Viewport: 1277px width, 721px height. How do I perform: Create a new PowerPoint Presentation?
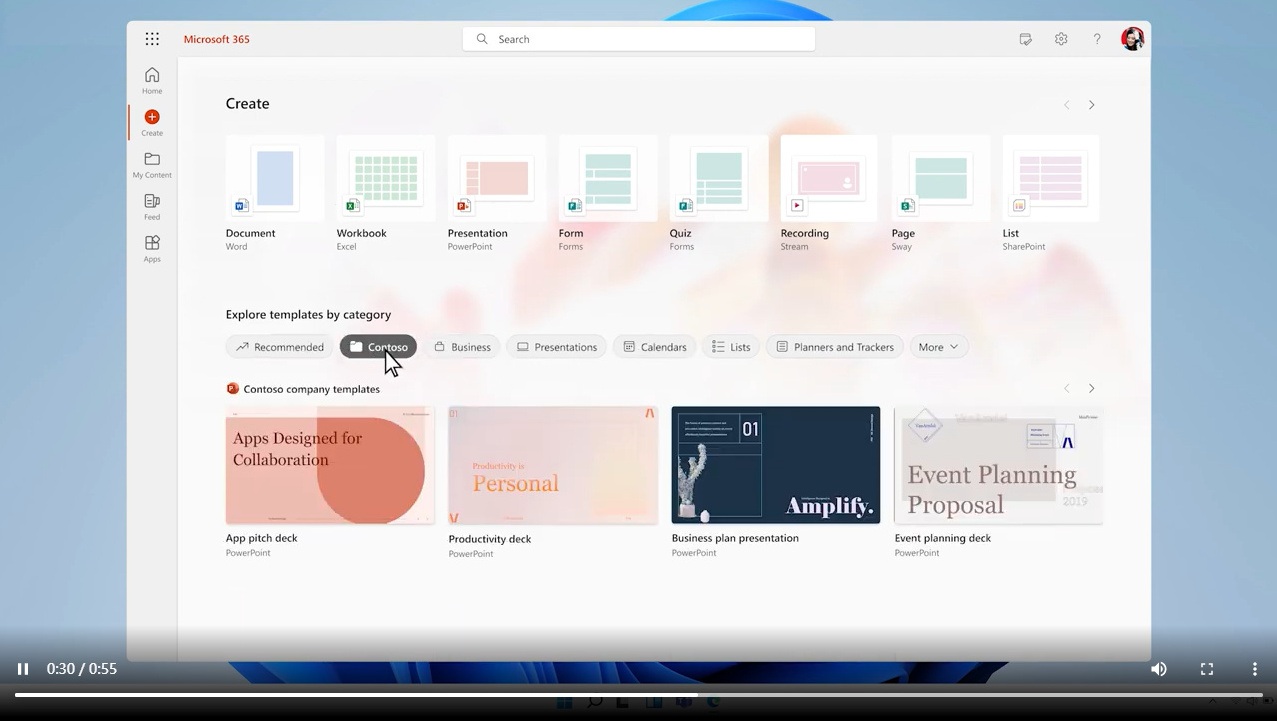pos(497,194)
